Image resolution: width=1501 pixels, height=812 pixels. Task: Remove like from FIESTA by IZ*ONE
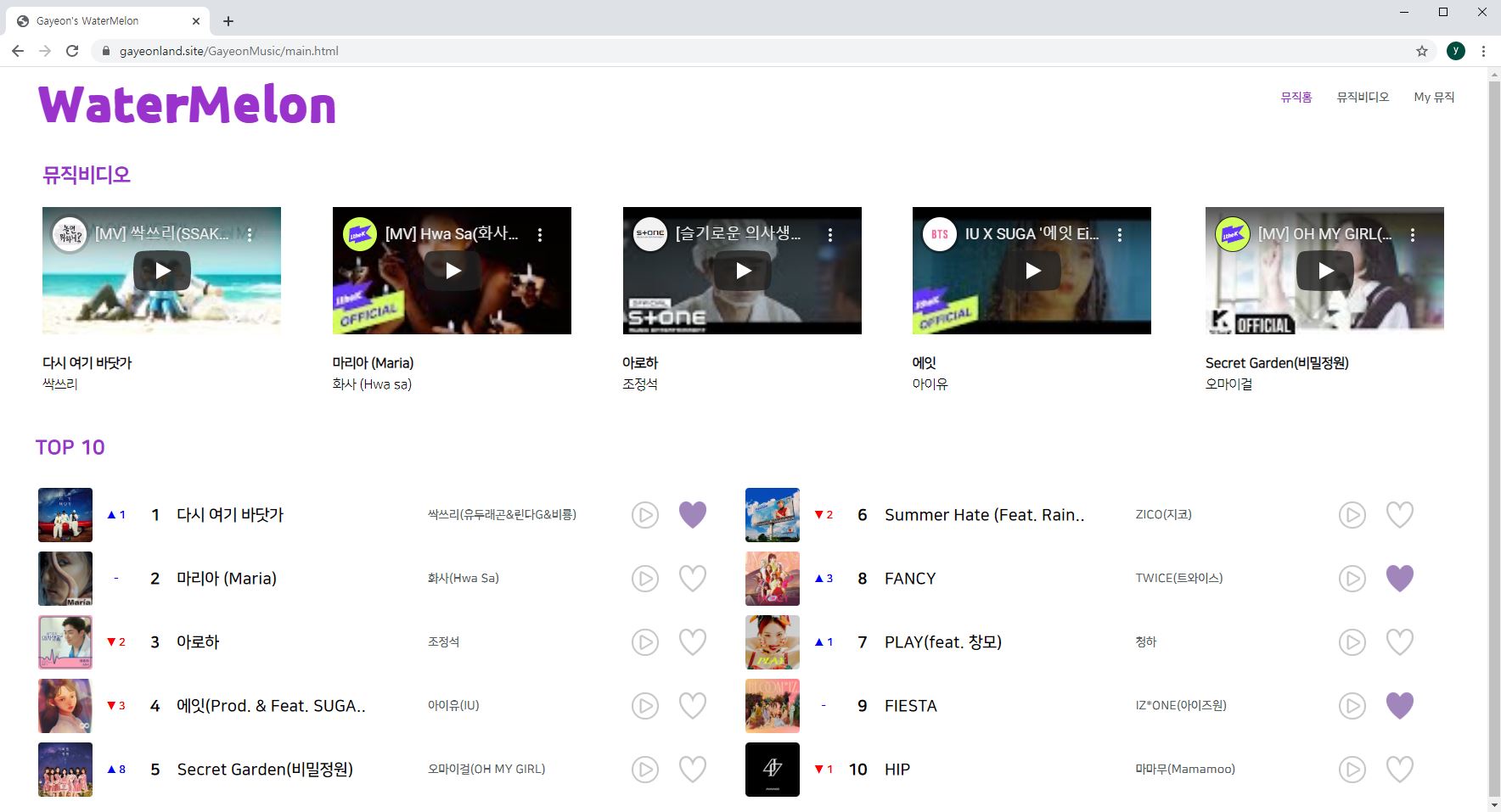pos(1399,706)
